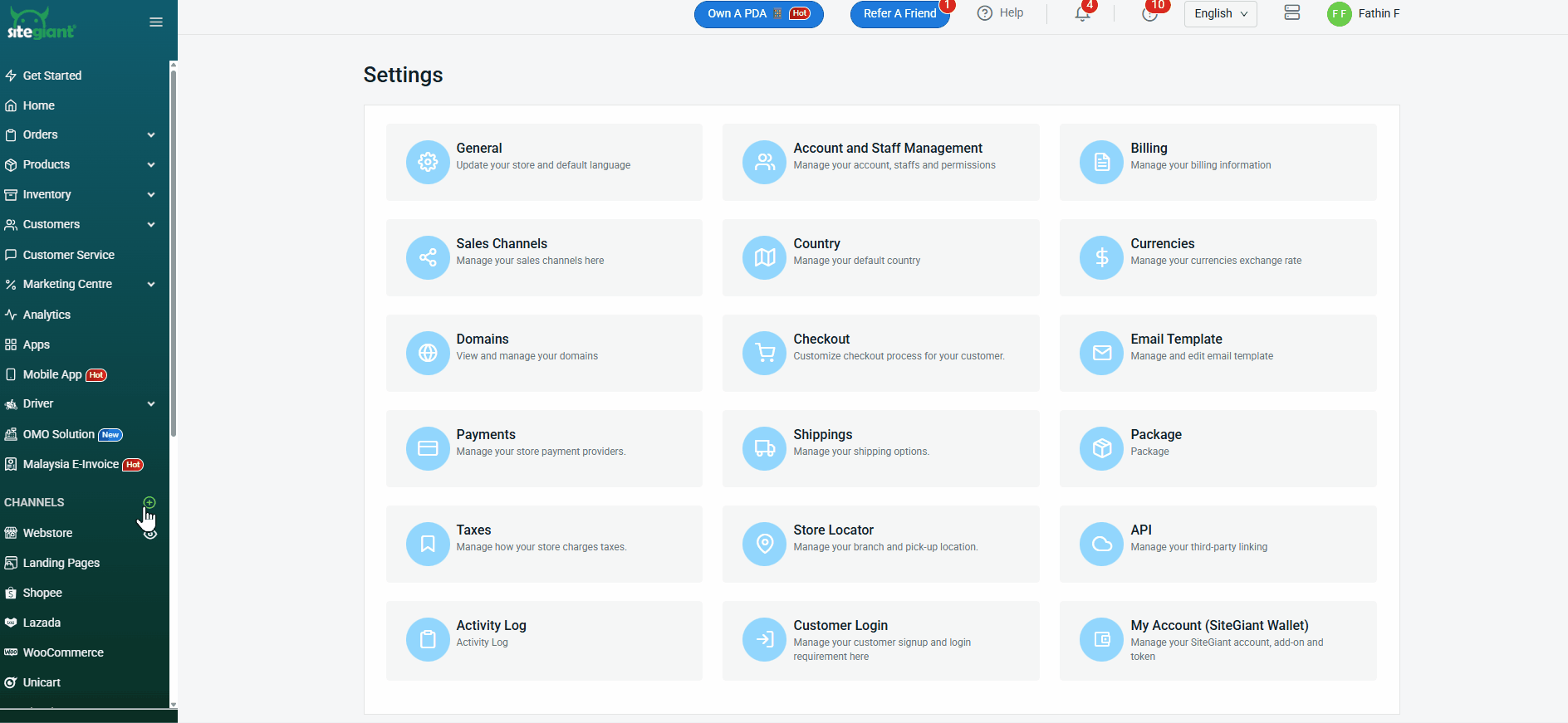Collapse the sidebar with hamburger icon
The height and width of the screenshot is (723, 1568).
tap(155, 22)
